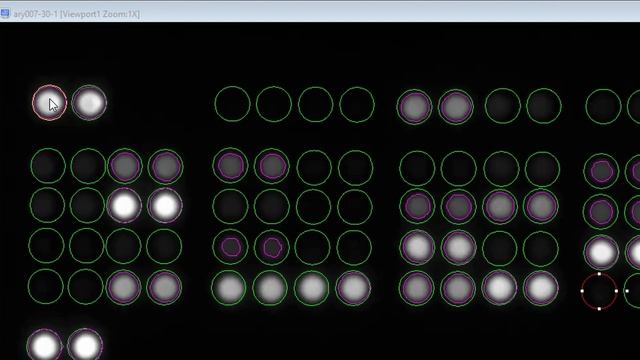Click the white handle on red circle's right edge
This screenshot has height=360, width=640.
pos(616,291)
